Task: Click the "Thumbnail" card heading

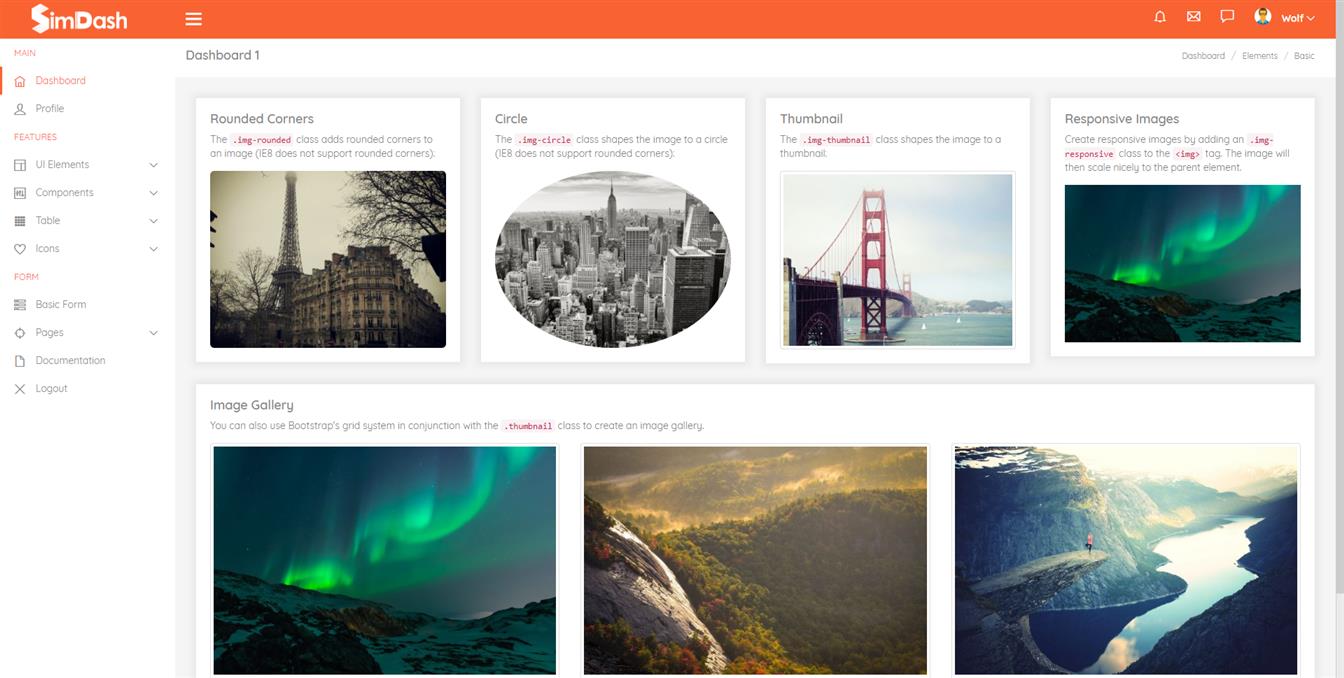Action: (x=811, y=119)
